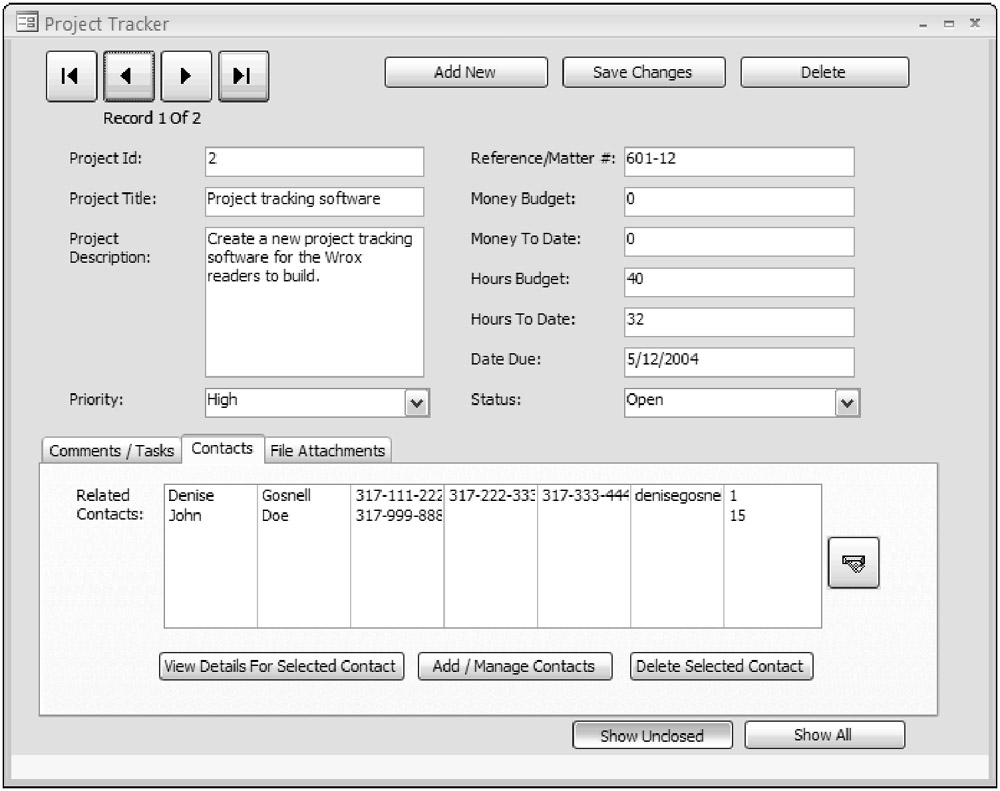The width and height of the screenshot is (1000, 791).
Task: Open the Status dropdown arrow
Action: pos(847,402)
